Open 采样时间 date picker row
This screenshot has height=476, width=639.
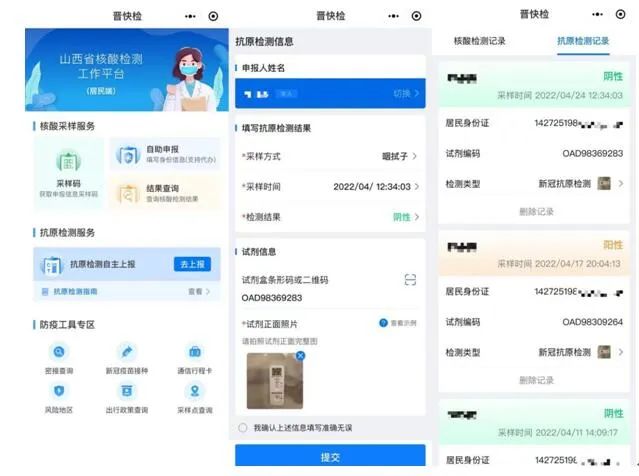point(331,187)
